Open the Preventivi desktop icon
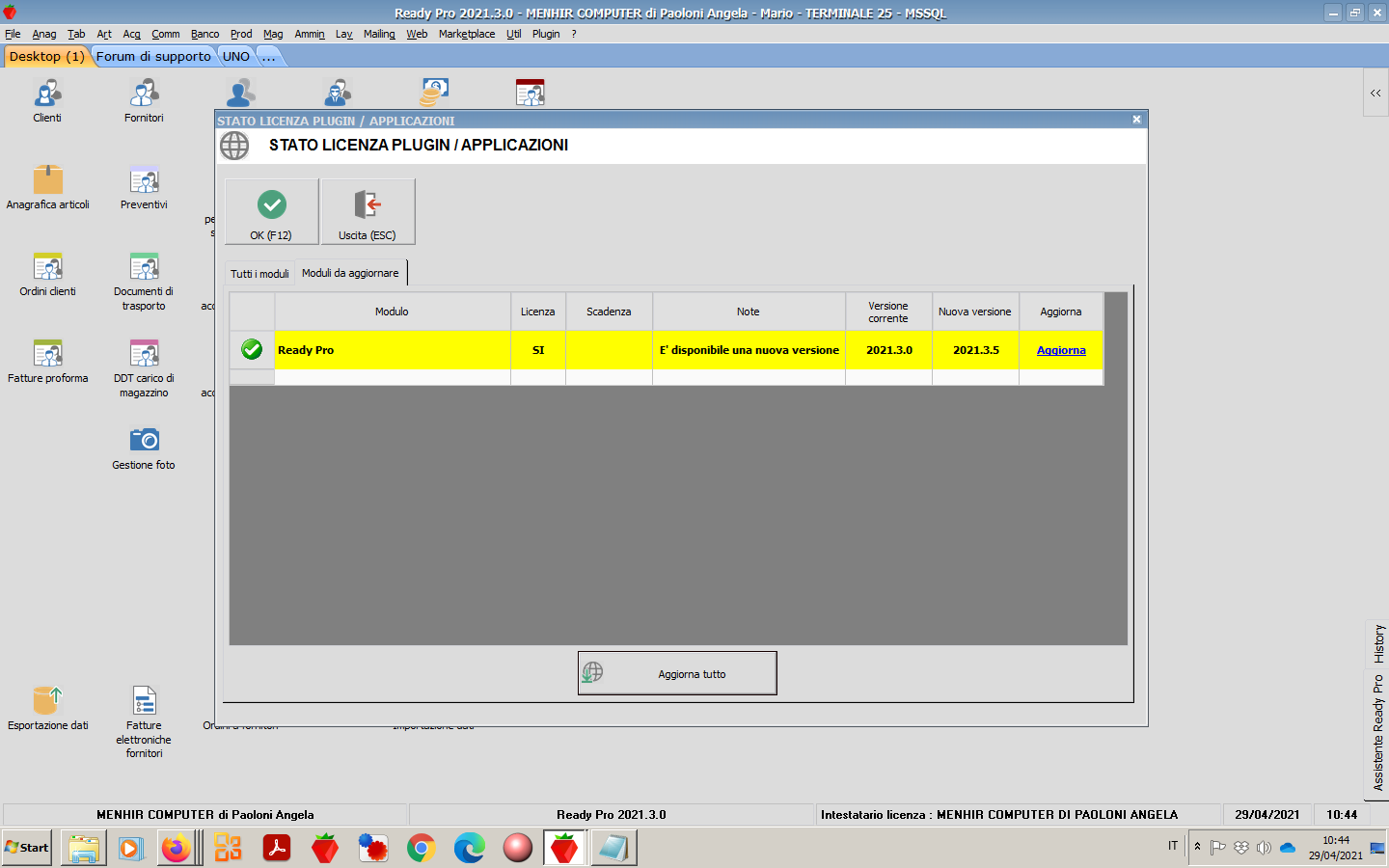 point(144,188)
